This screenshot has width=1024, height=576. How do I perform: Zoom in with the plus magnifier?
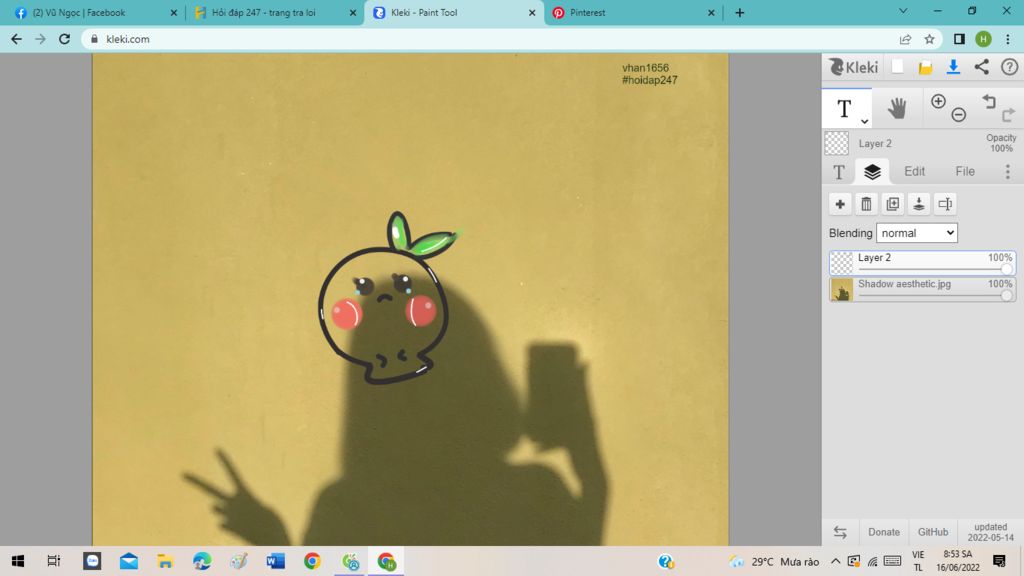[x=938, y=101]
